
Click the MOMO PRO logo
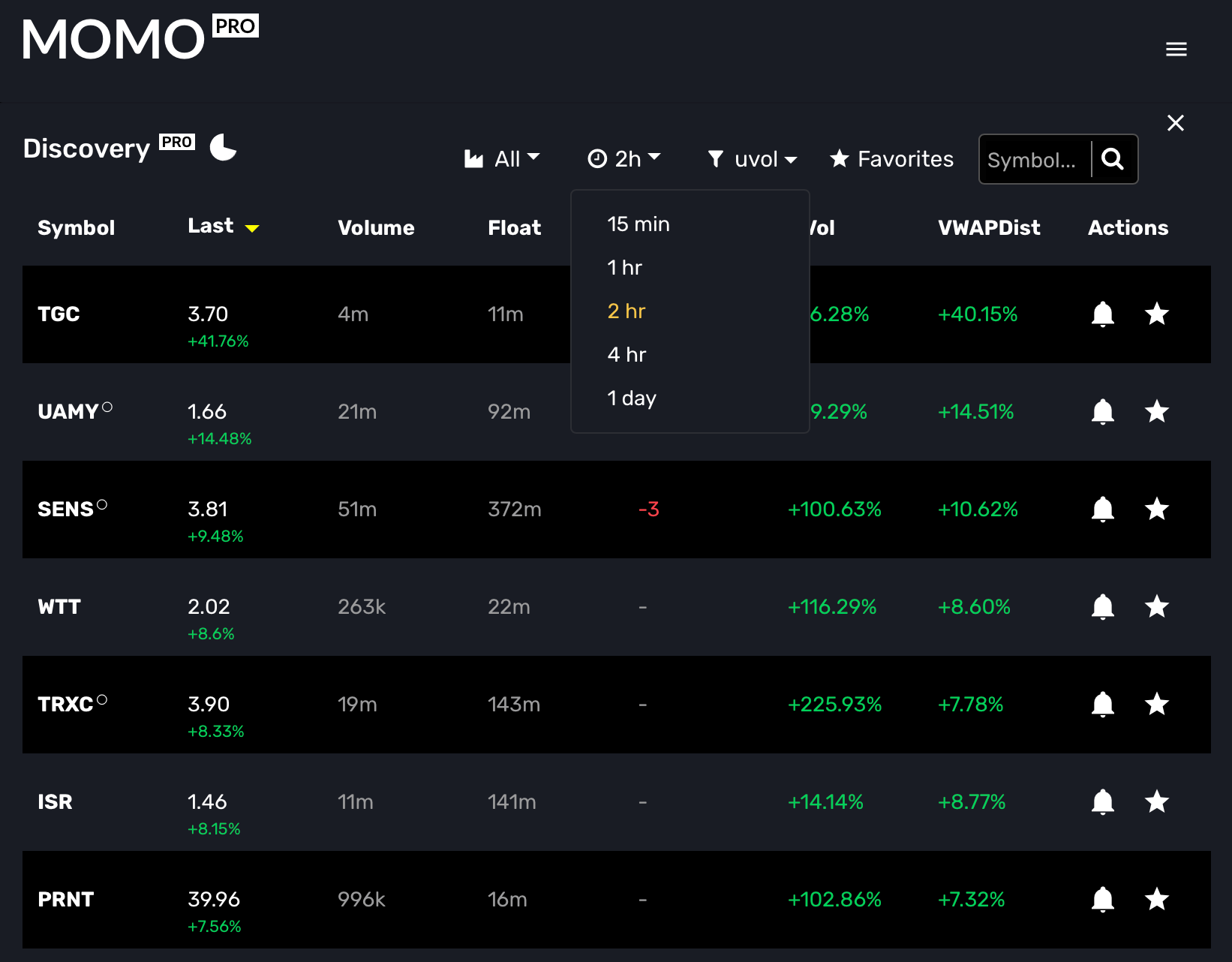coord(140,38)
